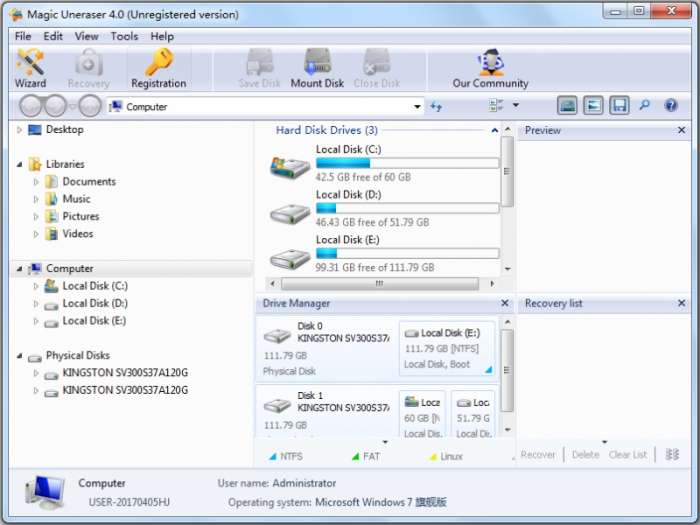Select Disk 0 KINGSTON in Drive Manager
The width and height of the screenshot is (700, 525).
click(326, 349)
